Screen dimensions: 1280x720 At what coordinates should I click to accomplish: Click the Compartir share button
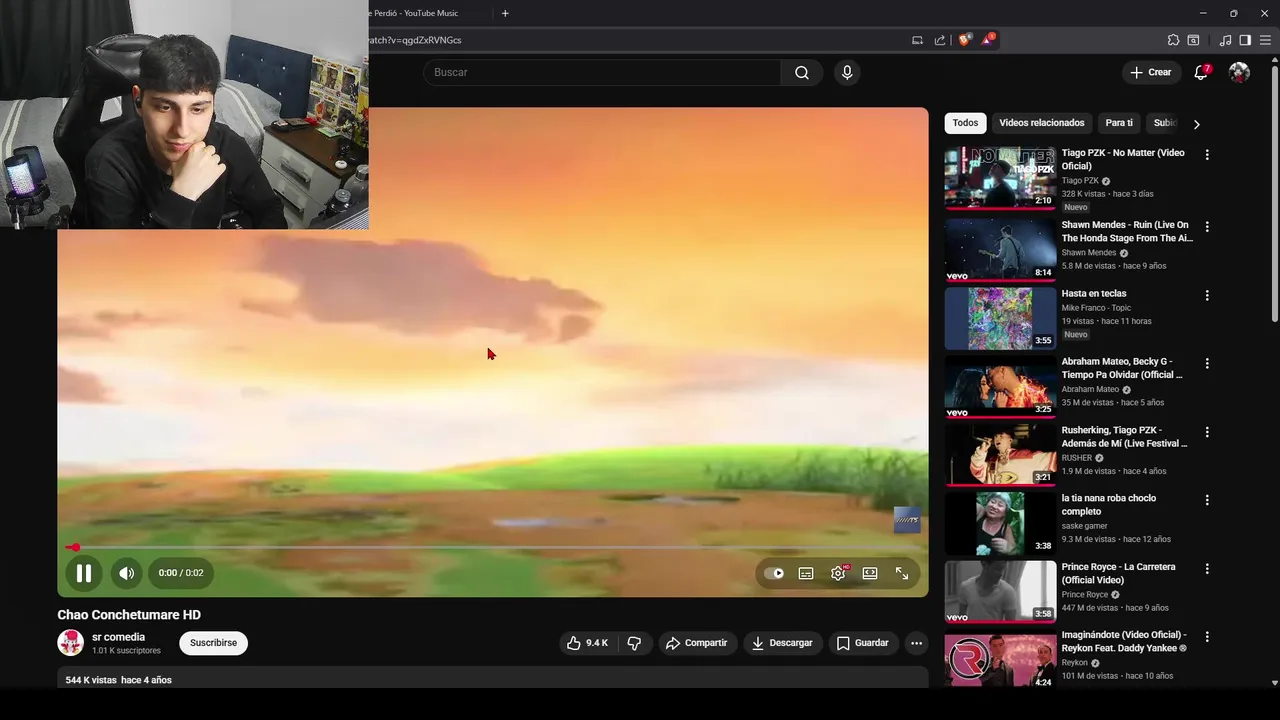pyautogui.click(x=697, y=643)
